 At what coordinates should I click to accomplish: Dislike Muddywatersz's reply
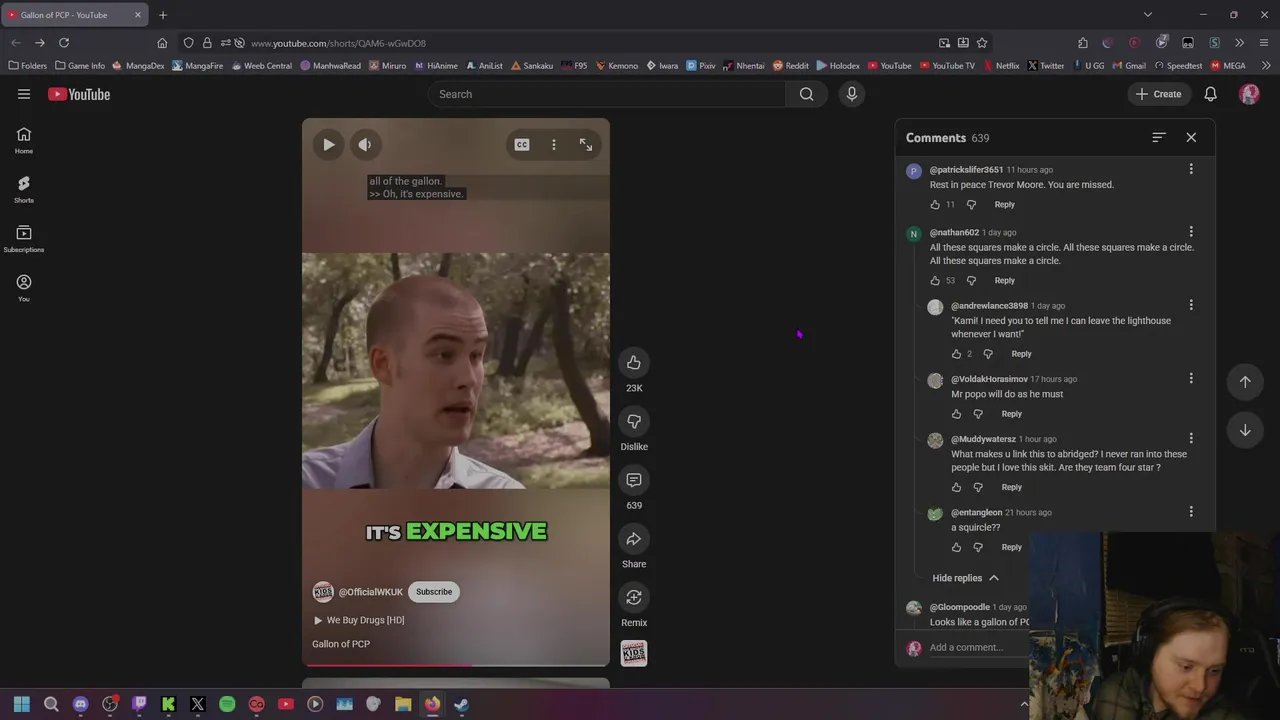point(978,487)
